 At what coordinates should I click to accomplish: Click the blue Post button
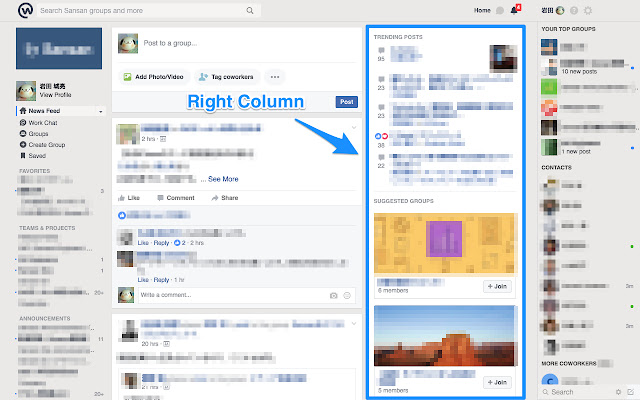(x=347, y=102)
